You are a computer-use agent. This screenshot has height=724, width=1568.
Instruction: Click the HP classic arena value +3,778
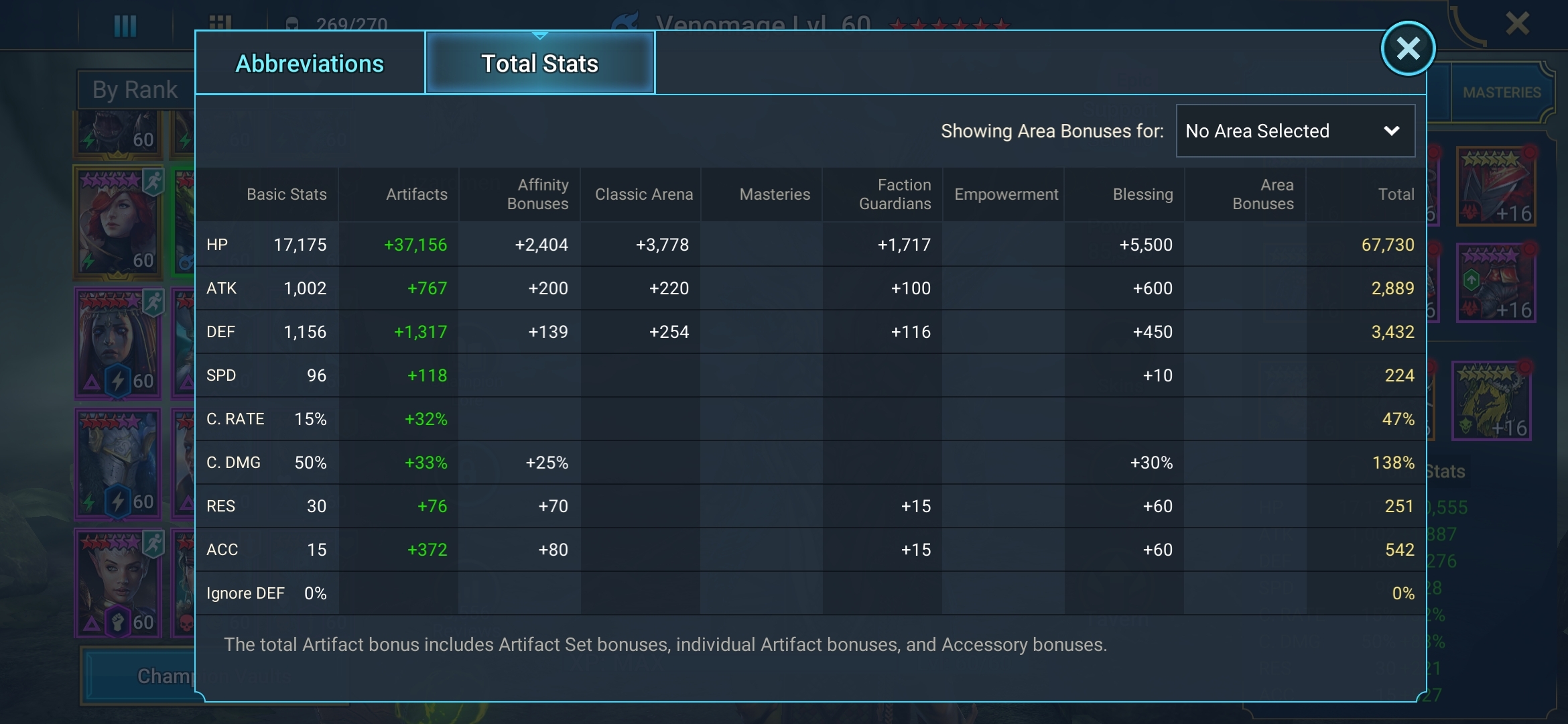point(662,245)
